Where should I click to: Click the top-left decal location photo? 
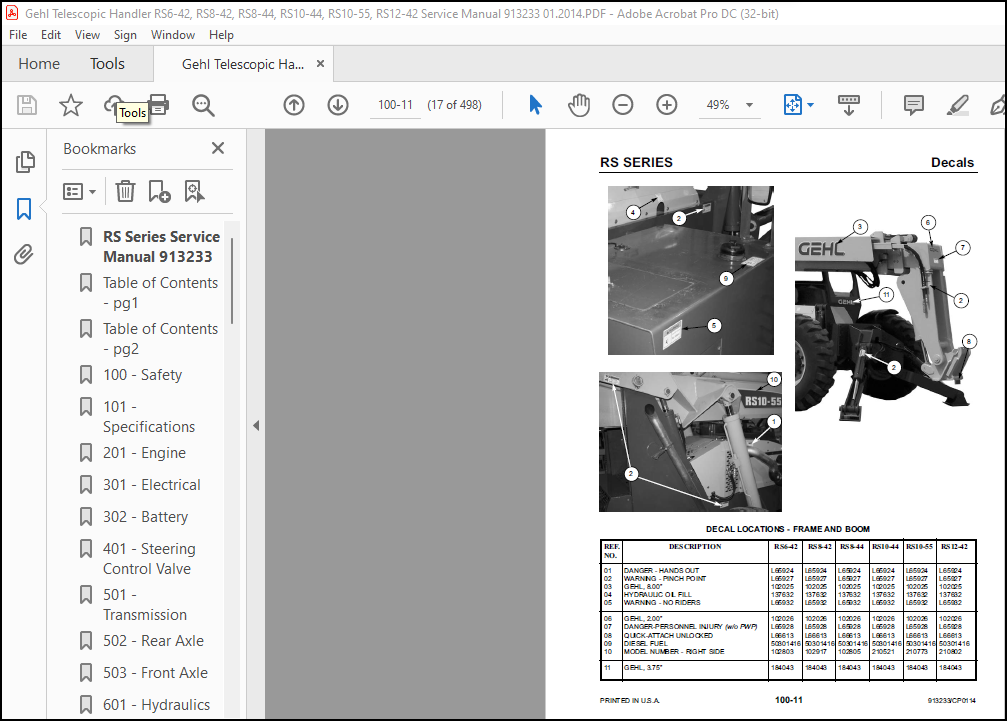coord(690,270)
